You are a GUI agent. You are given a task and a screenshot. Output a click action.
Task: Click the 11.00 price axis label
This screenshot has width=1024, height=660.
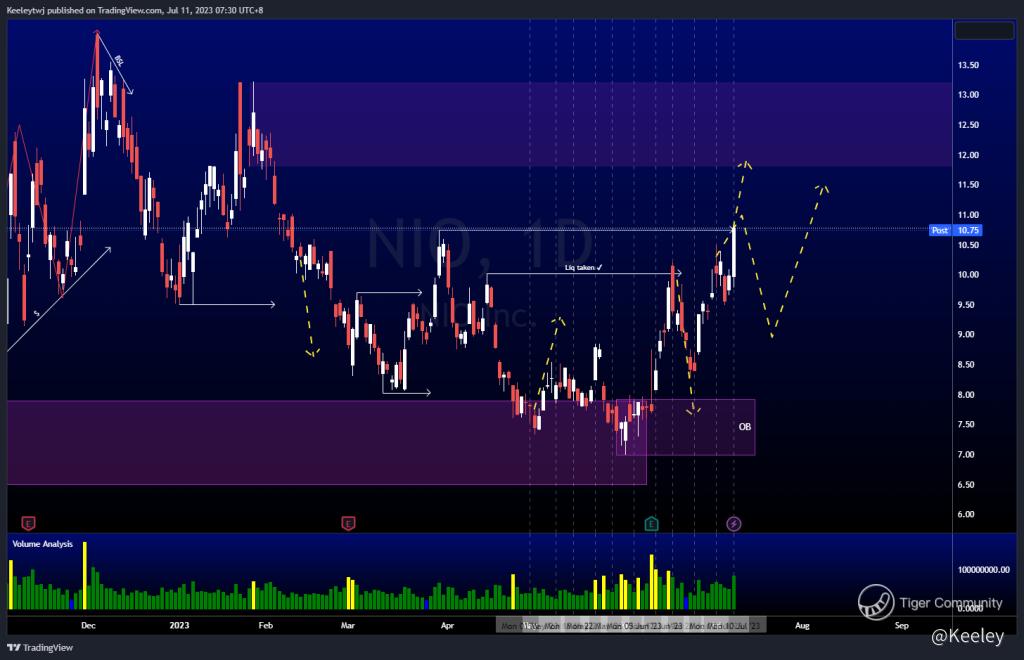pos(968,215)
